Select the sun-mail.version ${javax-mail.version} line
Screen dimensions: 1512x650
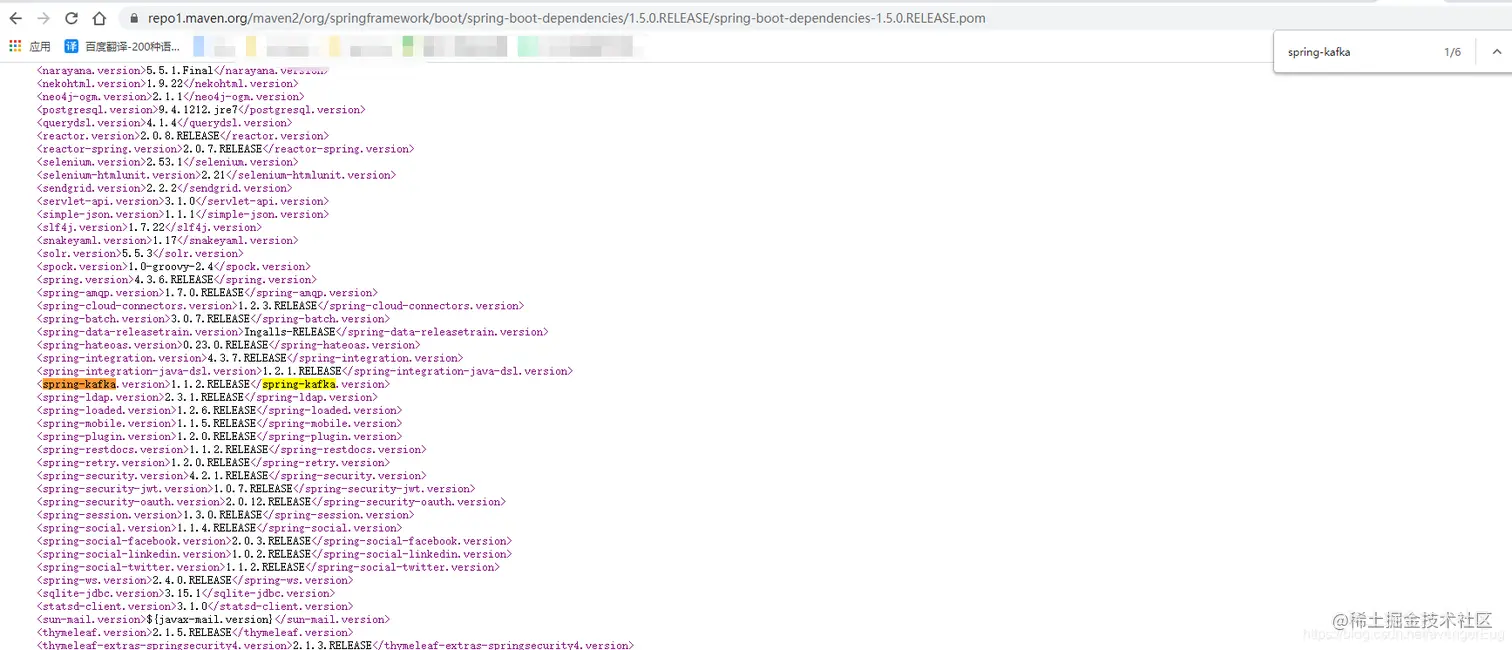213,618
